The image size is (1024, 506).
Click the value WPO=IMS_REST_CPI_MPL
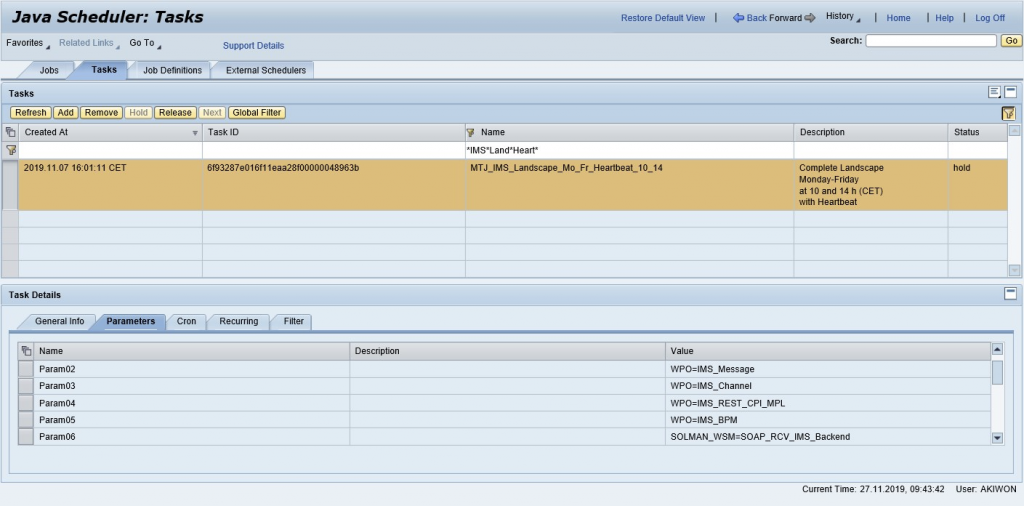(728, 403)
